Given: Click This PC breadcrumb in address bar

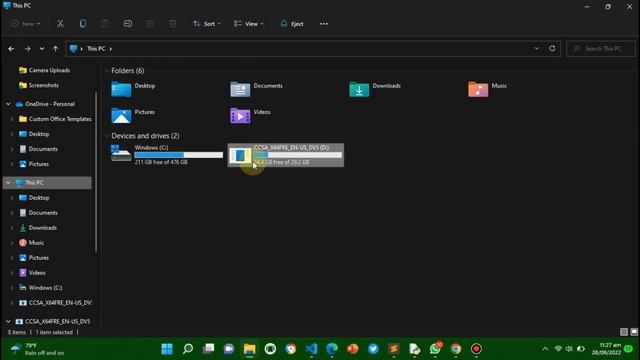Looking at the screenshot, I should (96, 49).
